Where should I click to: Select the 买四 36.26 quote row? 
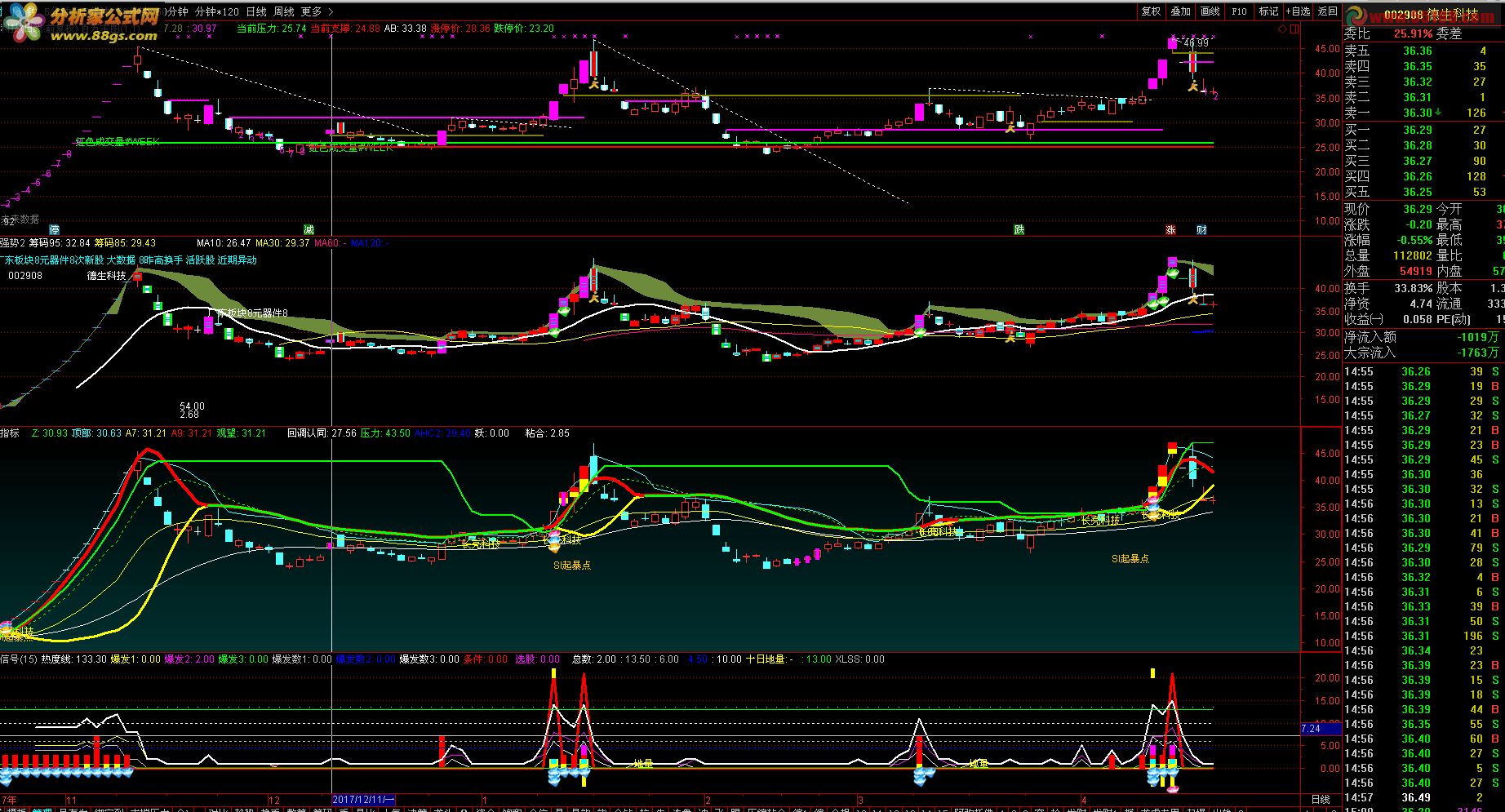tap(1424, 176)
